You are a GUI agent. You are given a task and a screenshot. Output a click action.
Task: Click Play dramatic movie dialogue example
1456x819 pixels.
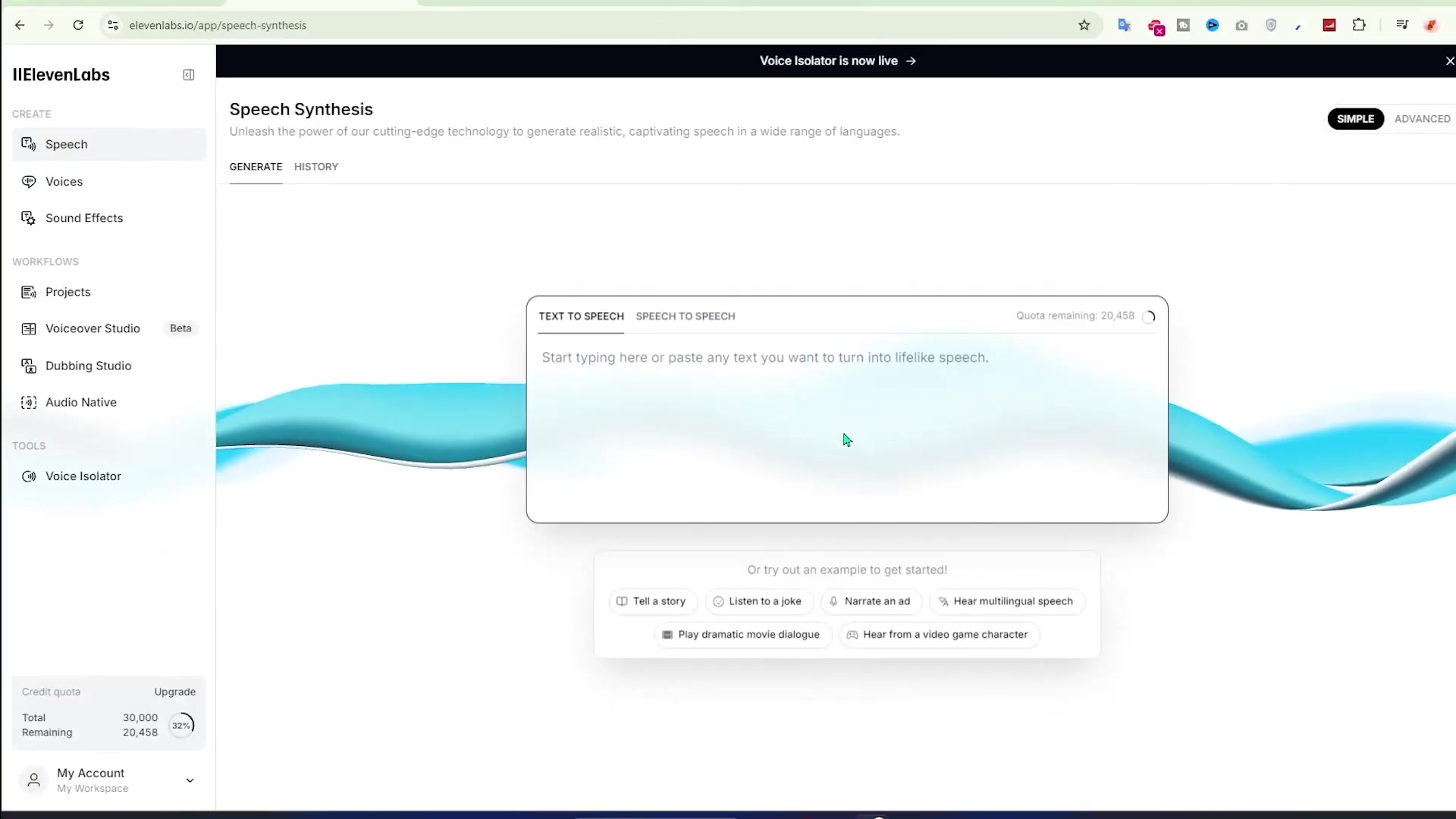click(742, 635)
